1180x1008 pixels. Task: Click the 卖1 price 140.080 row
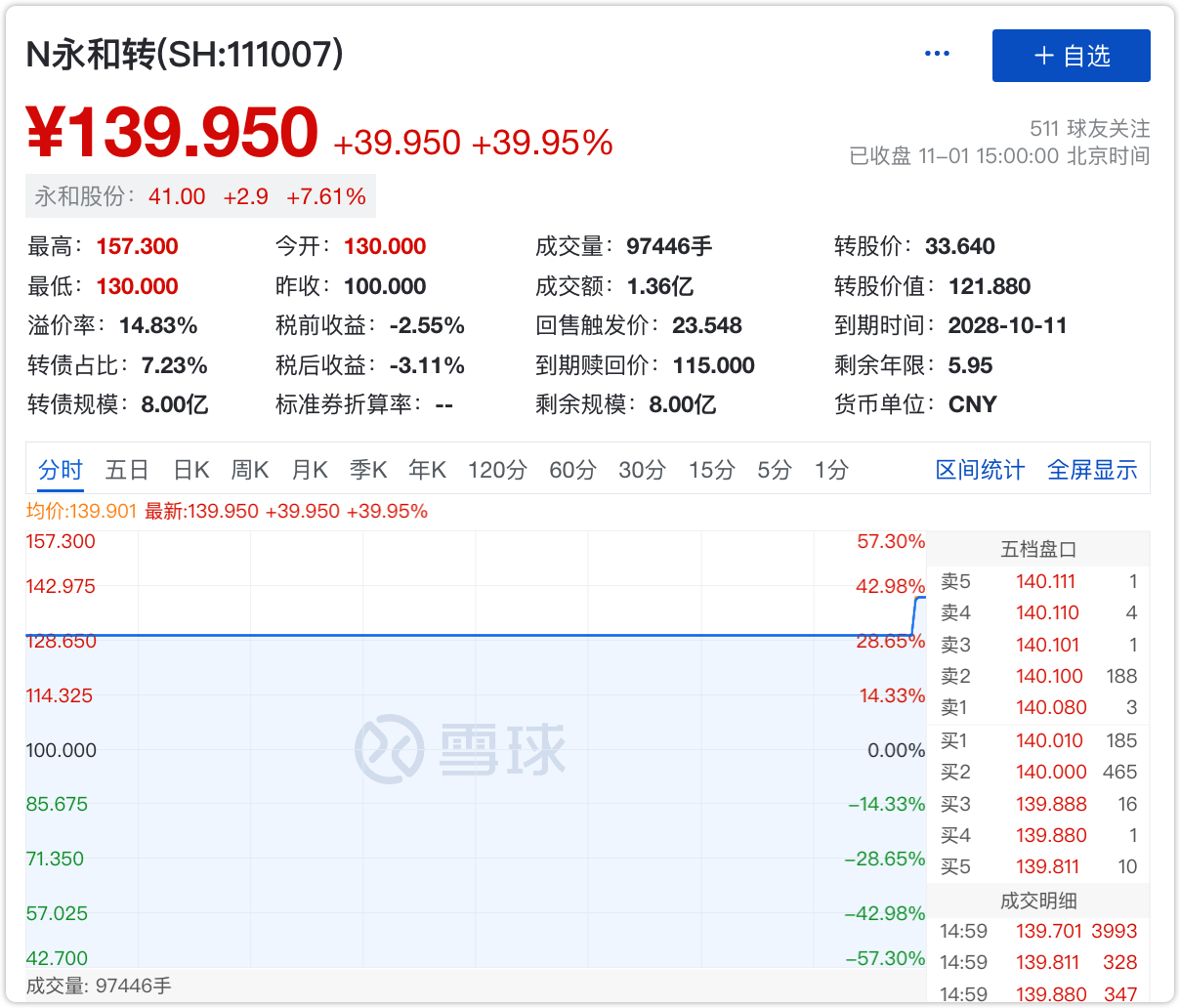1038,707
